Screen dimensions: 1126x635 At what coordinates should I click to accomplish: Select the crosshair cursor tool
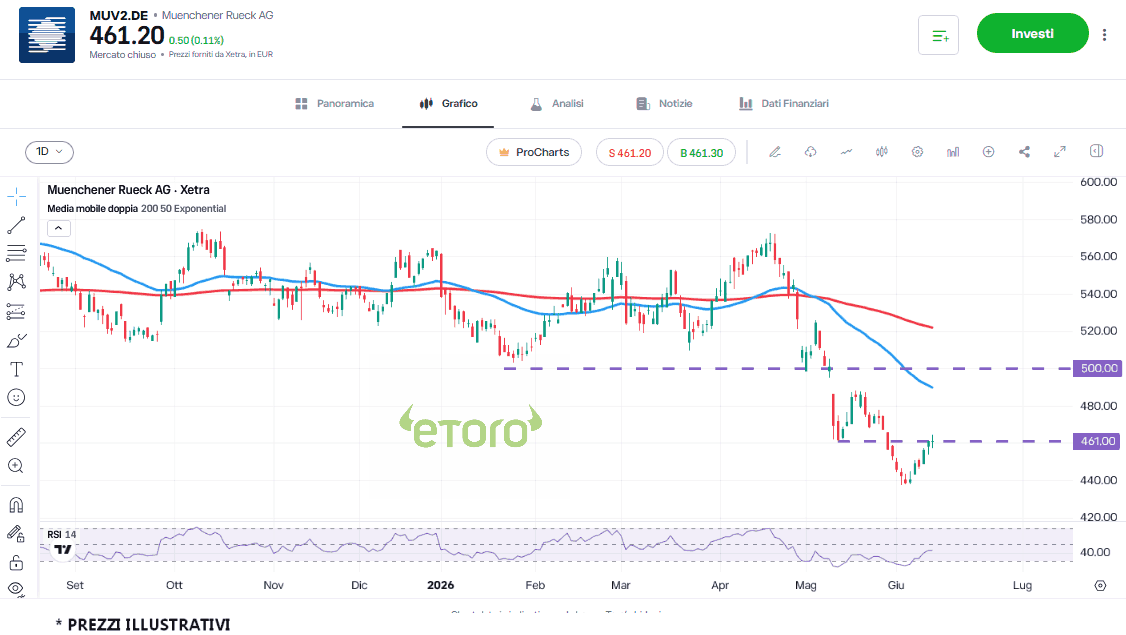[16, 196]
